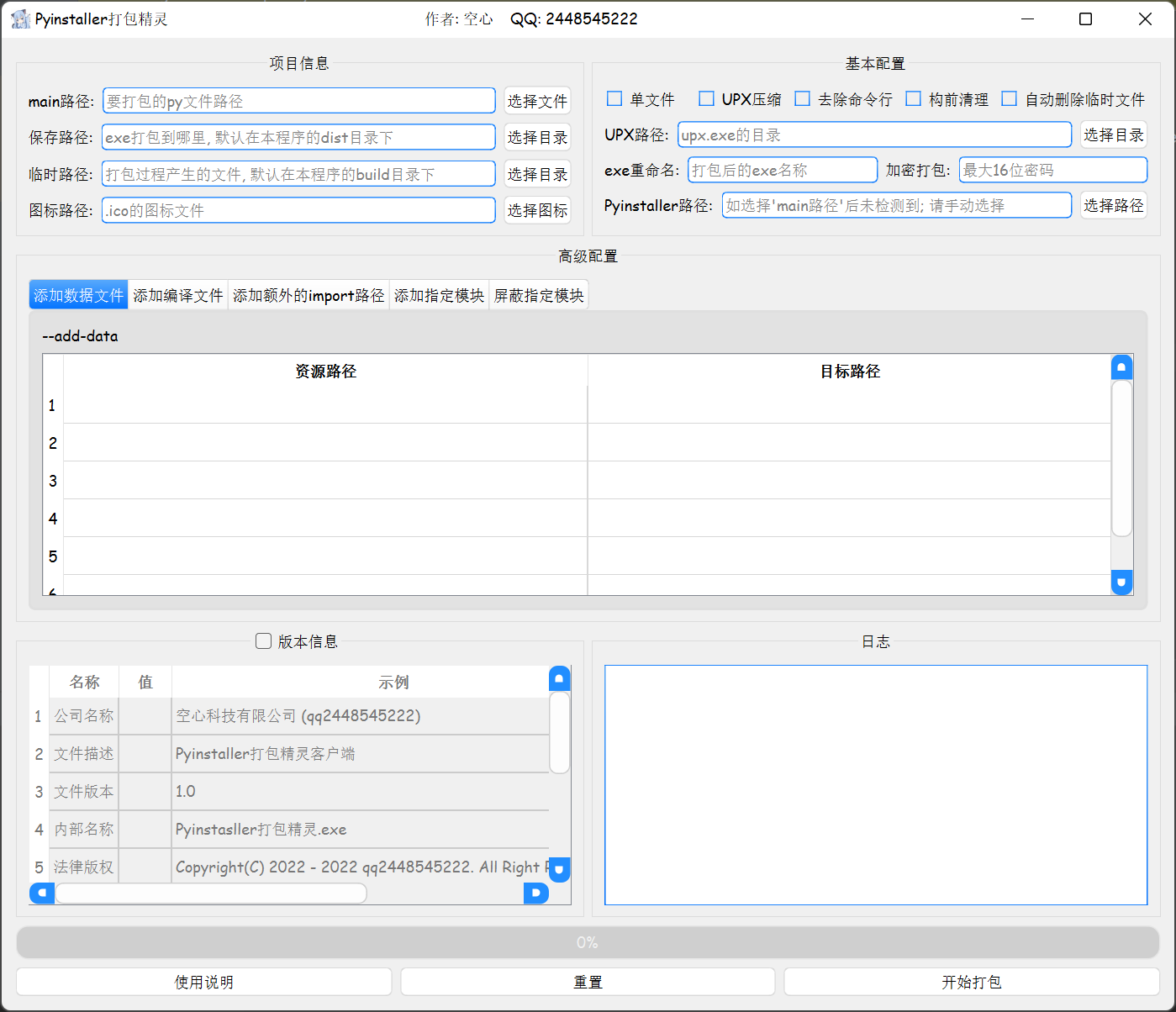Select row 1 资源路径 cell

tap(325, 405)
